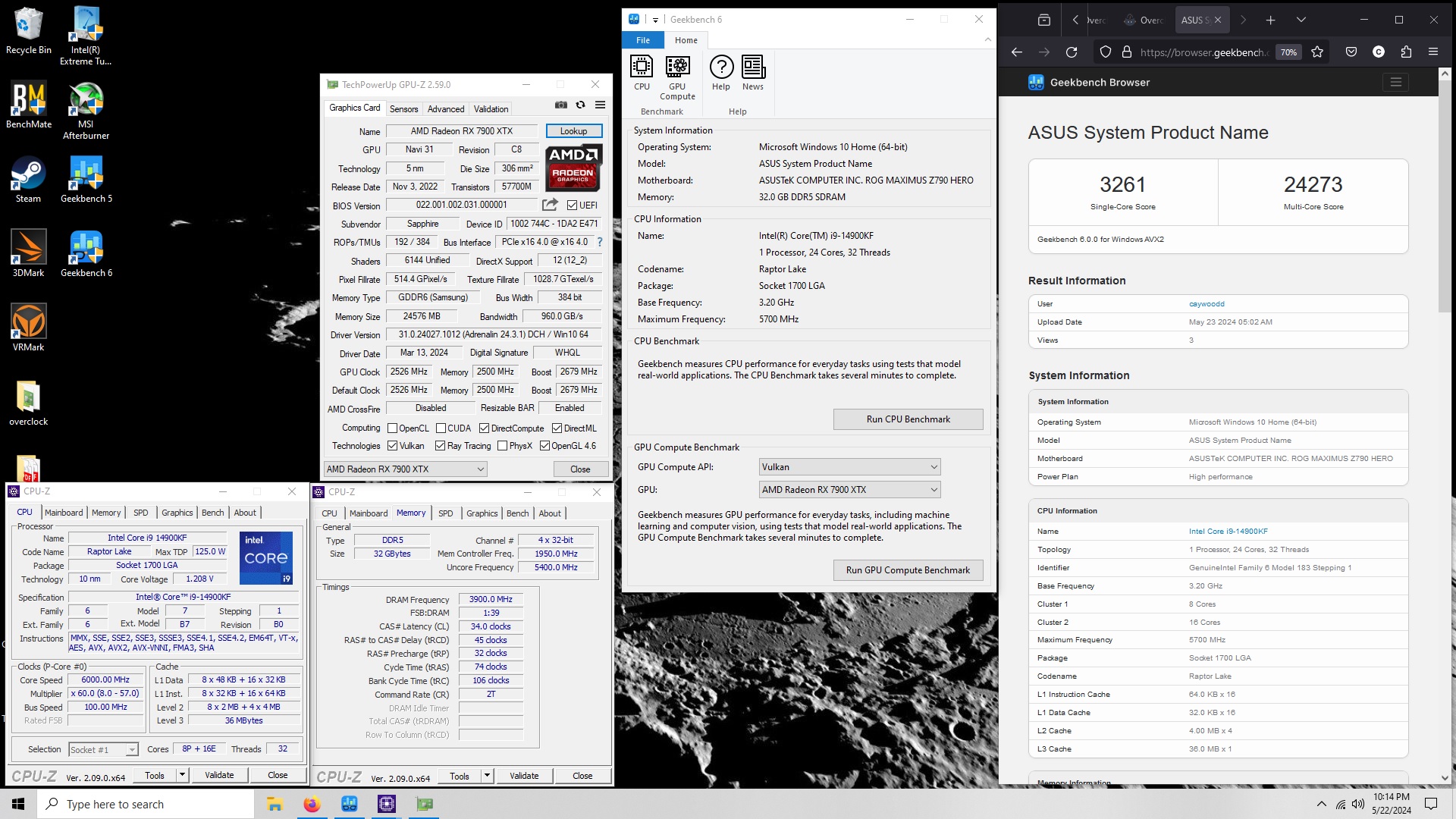Click Bus Interface question mark help icon
1456x819 pixels.
tap(600, 242)
